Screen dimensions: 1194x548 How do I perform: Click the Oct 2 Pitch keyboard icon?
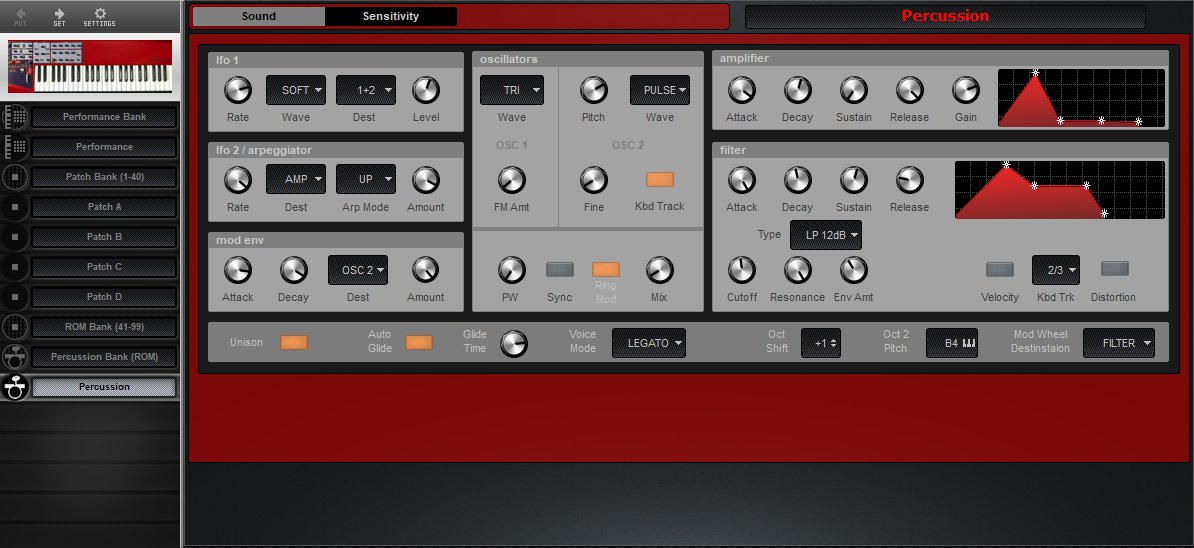[967, 343]
